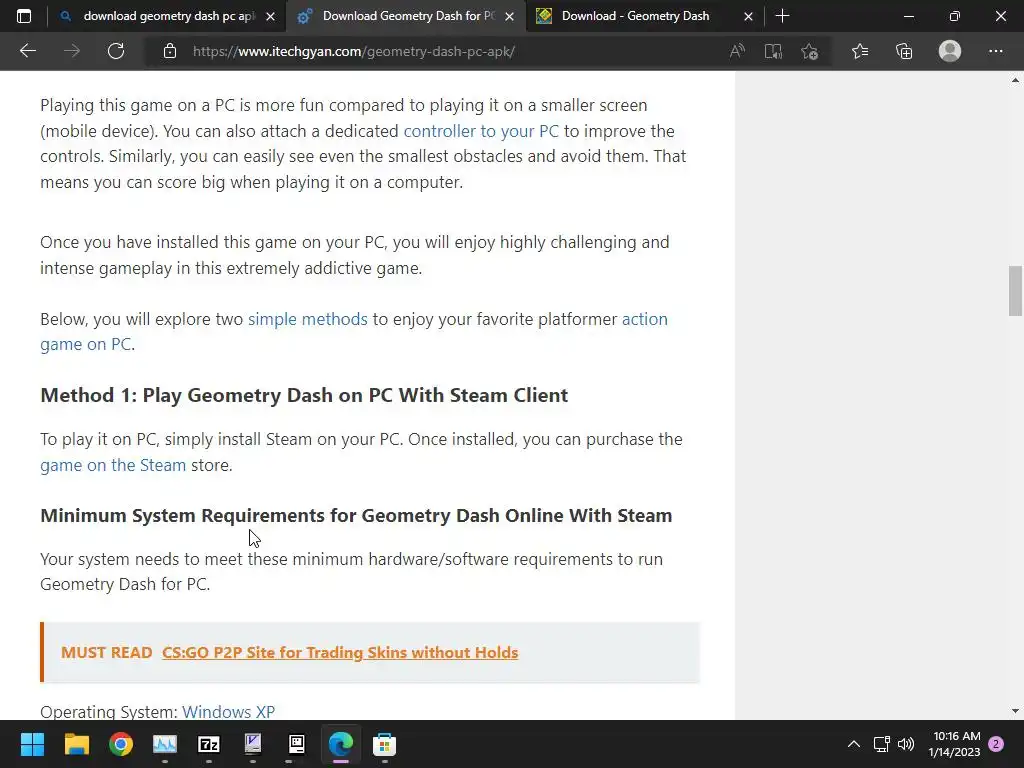Open the tab actions menu icon

click(x=24, y=16)
